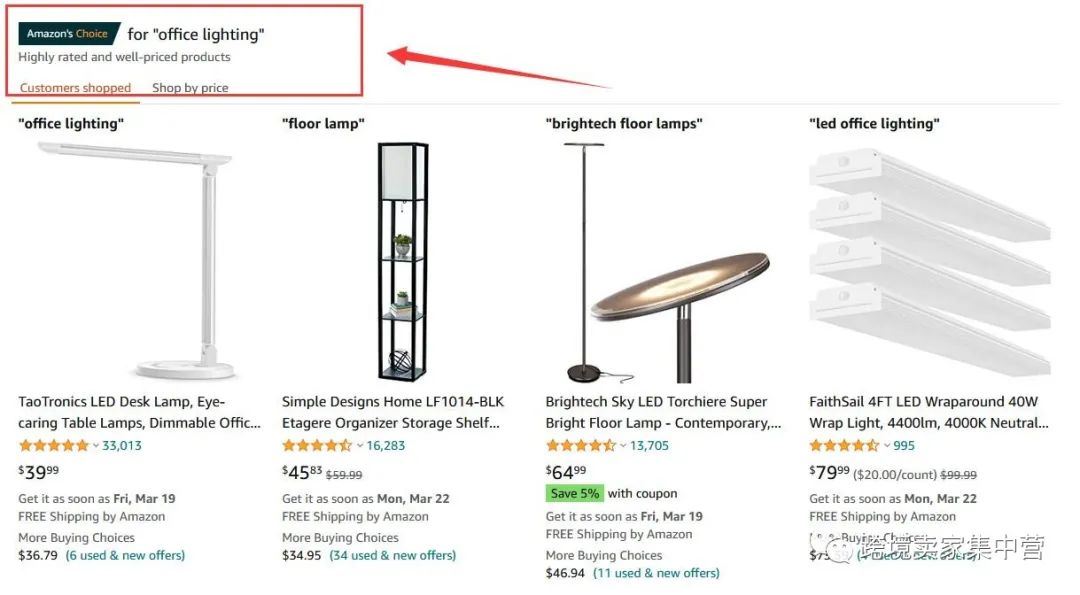Click the TaoTronics star rating icons
Viewport: 1080px width, 595px height.
click(x=54, y=446)
